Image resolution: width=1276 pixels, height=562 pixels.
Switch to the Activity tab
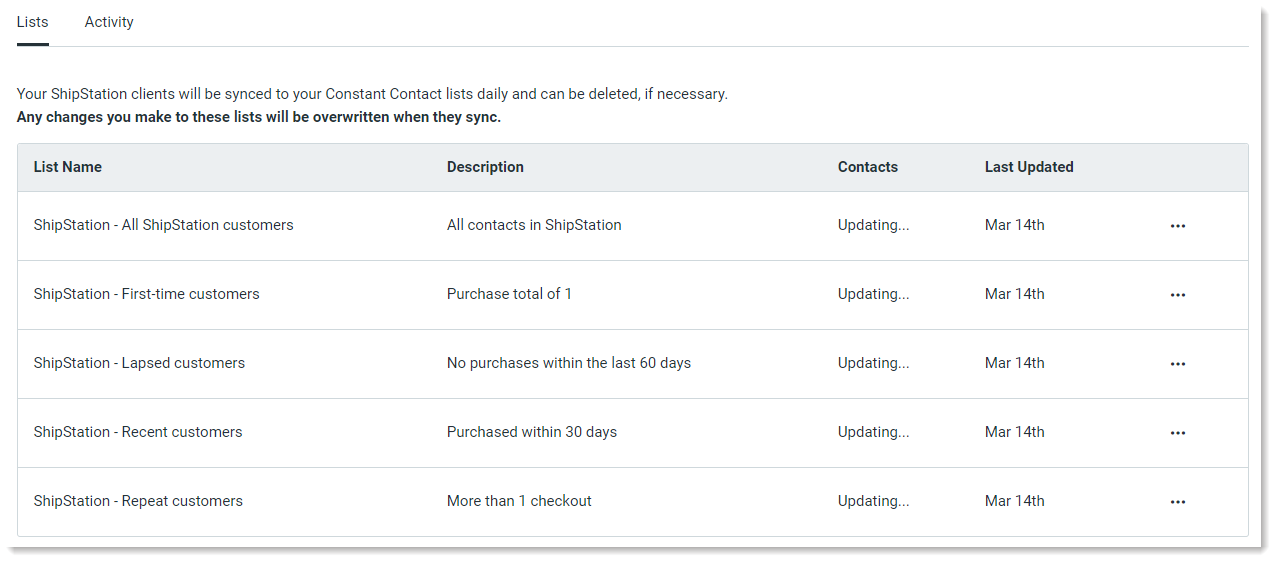pos(109,22)
